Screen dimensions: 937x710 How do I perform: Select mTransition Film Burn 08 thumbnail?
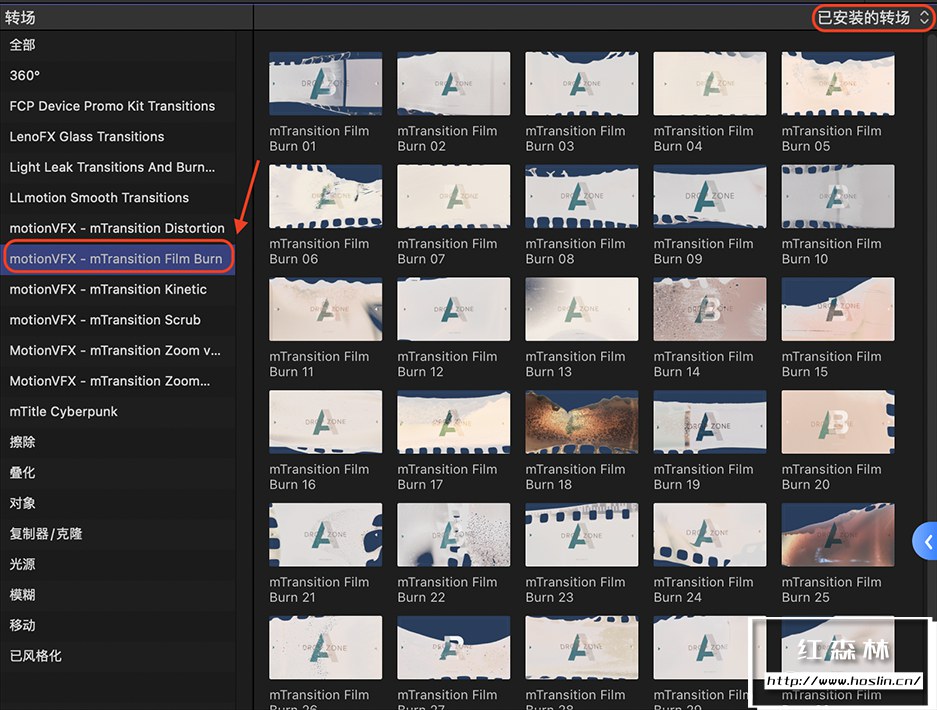pyautogui.click(x=581, y=196)
